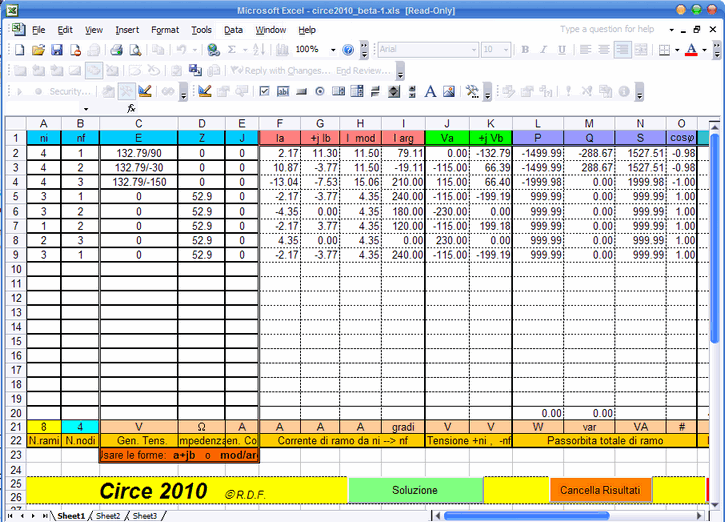Click the horizontal scrollbar thumb
The width and height of the screenshot is (725, 522).
tap(526, 515)
